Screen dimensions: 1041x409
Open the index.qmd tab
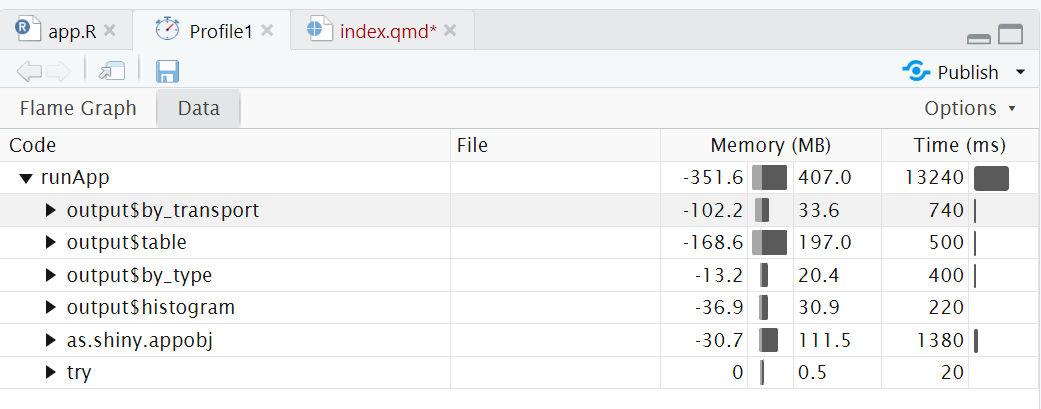[387, 30]
